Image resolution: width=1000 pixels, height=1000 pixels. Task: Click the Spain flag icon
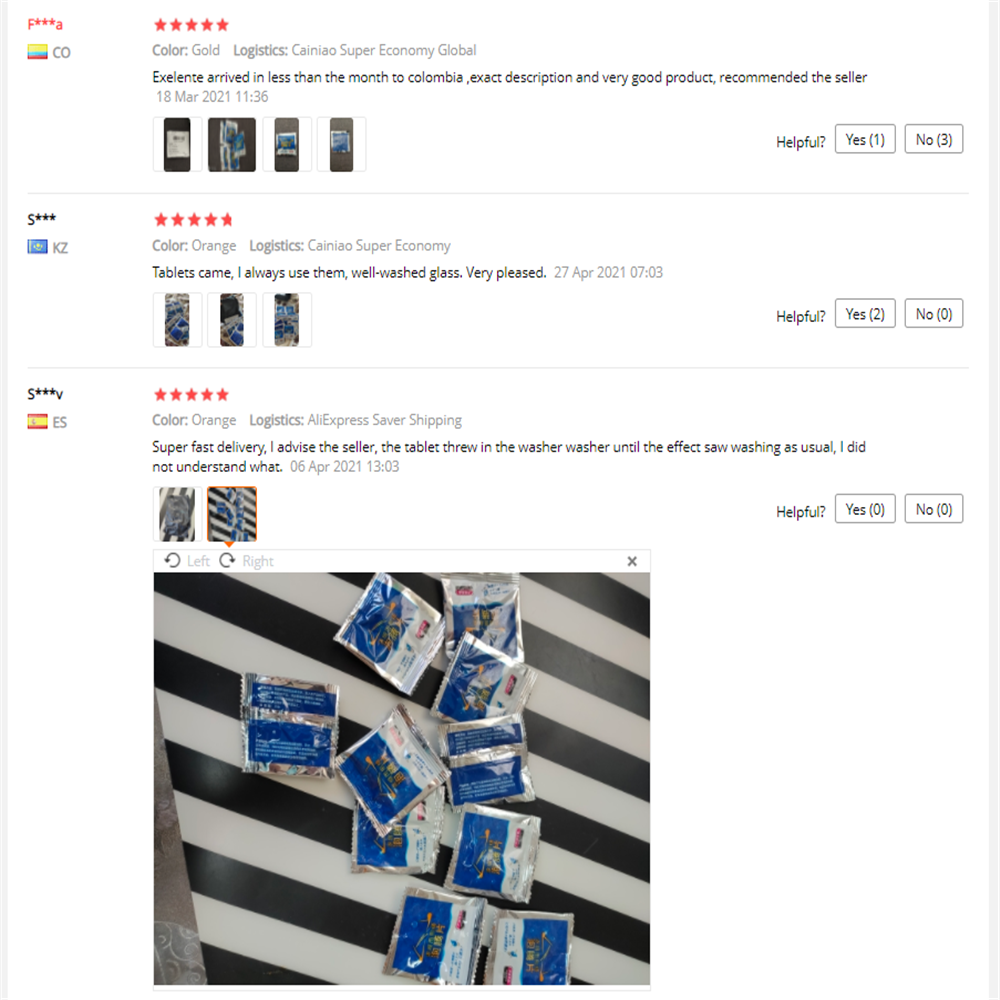[x=38, y=422]
